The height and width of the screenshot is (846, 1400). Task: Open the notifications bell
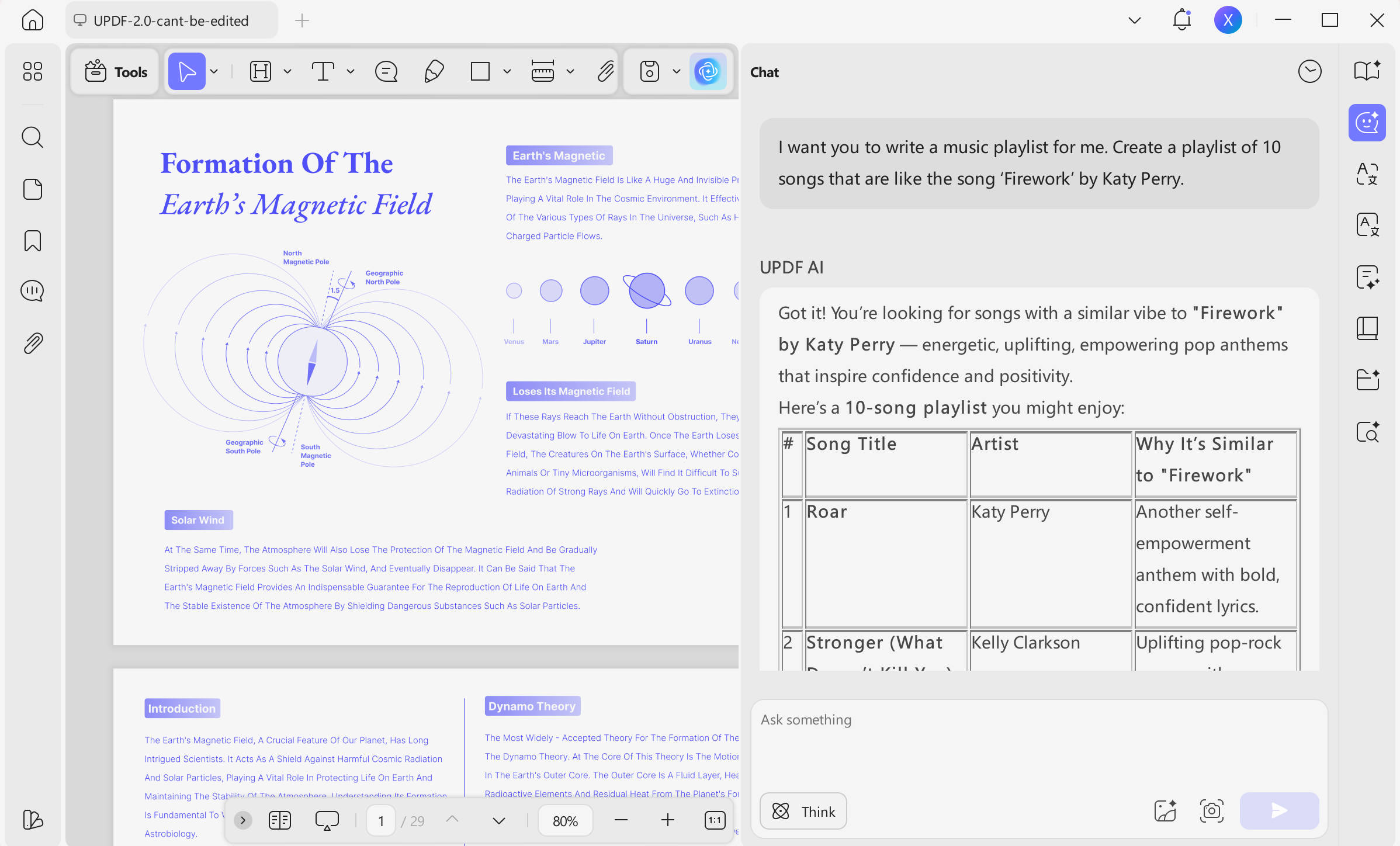pyautogui.click(x=1181, y=20)
